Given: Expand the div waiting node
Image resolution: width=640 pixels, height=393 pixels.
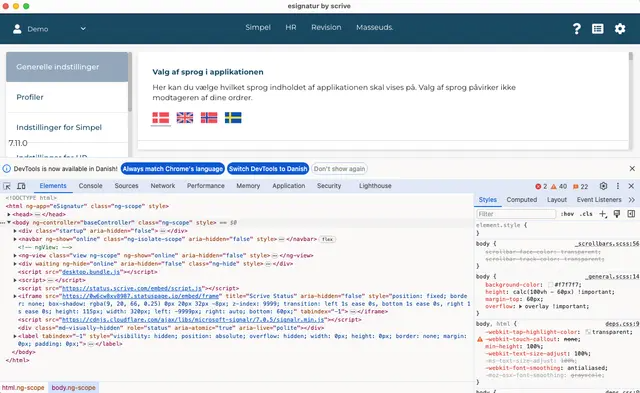Looking at the screenshot, I should 15,264.
